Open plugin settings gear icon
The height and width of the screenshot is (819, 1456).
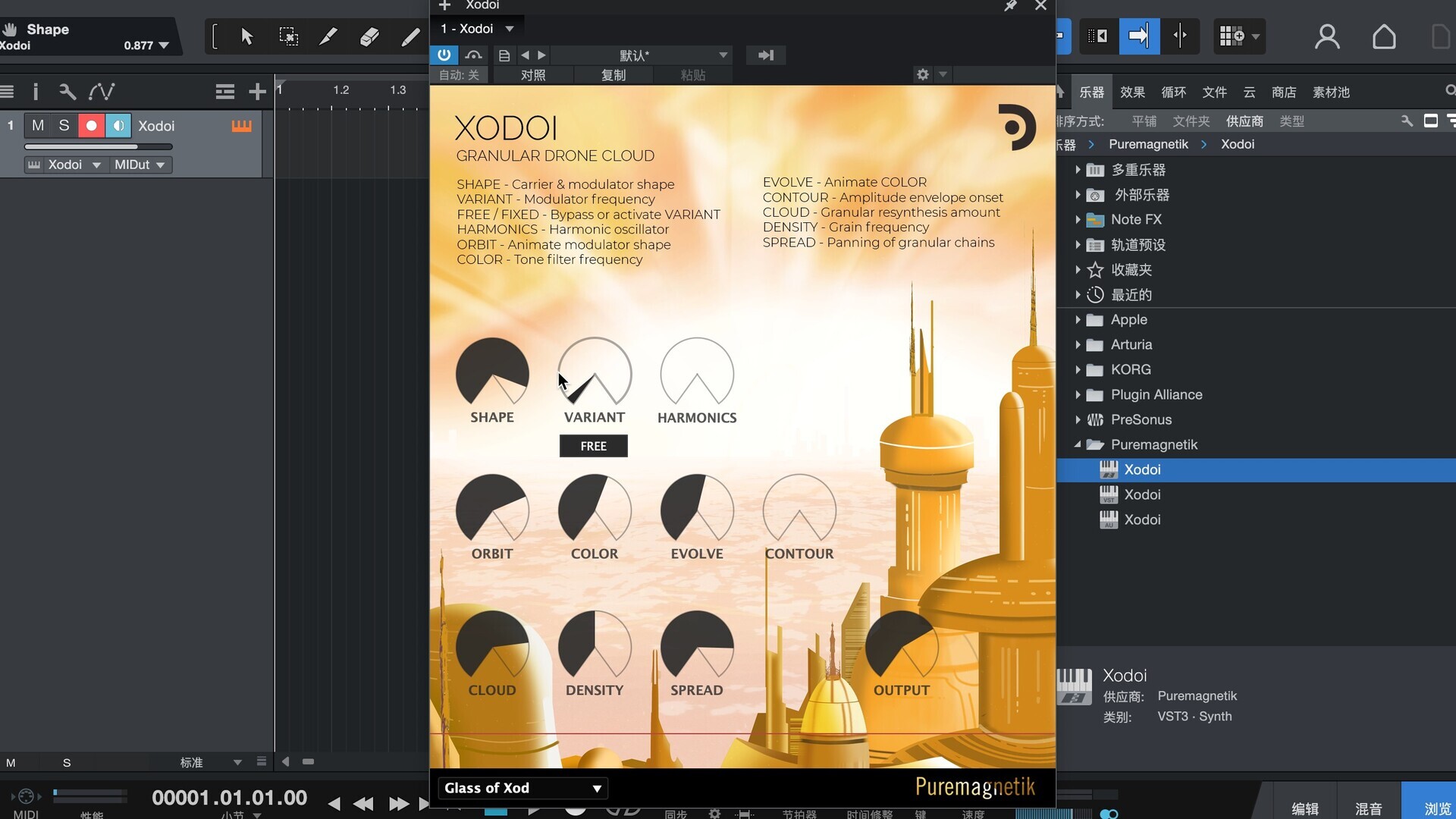tap(922, 74)
